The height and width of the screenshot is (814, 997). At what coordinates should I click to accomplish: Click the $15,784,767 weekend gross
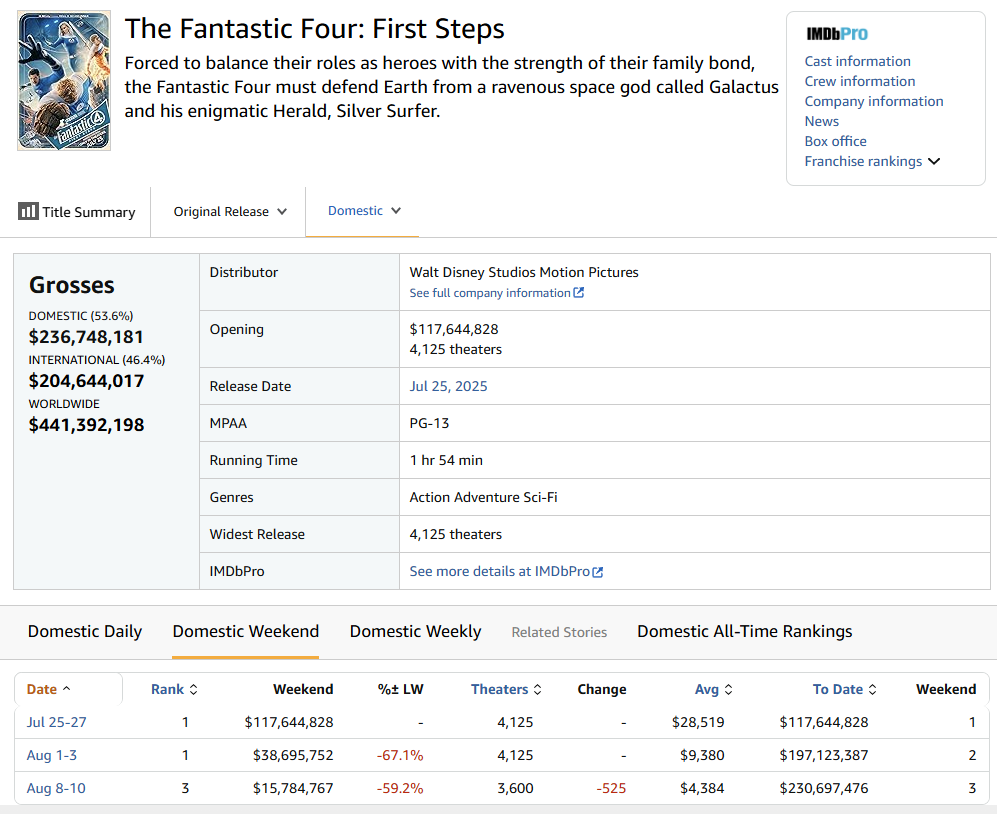(x=293, y=789)
